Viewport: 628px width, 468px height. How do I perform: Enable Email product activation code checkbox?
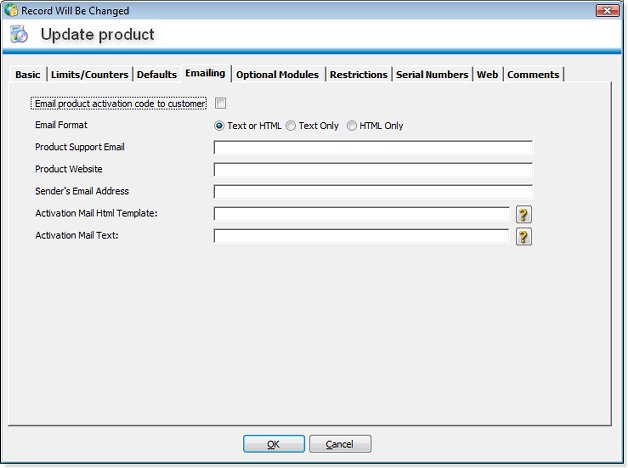(220, 103)
